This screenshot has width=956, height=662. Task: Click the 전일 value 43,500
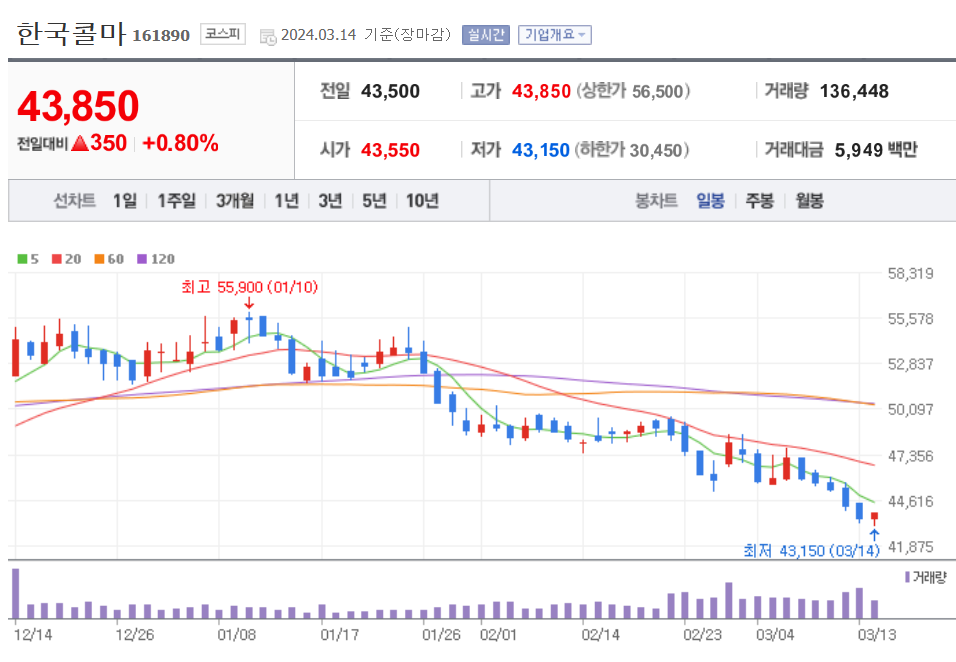[390, 91]
